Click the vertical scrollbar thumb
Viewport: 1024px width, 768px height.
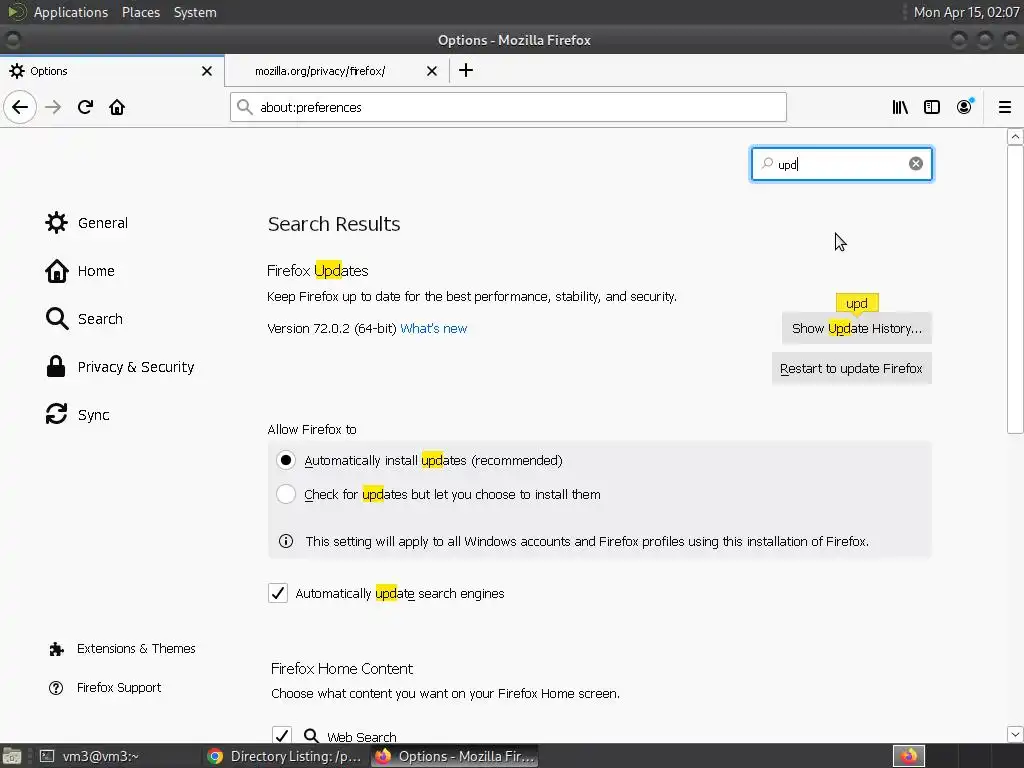click(1015, 289)
